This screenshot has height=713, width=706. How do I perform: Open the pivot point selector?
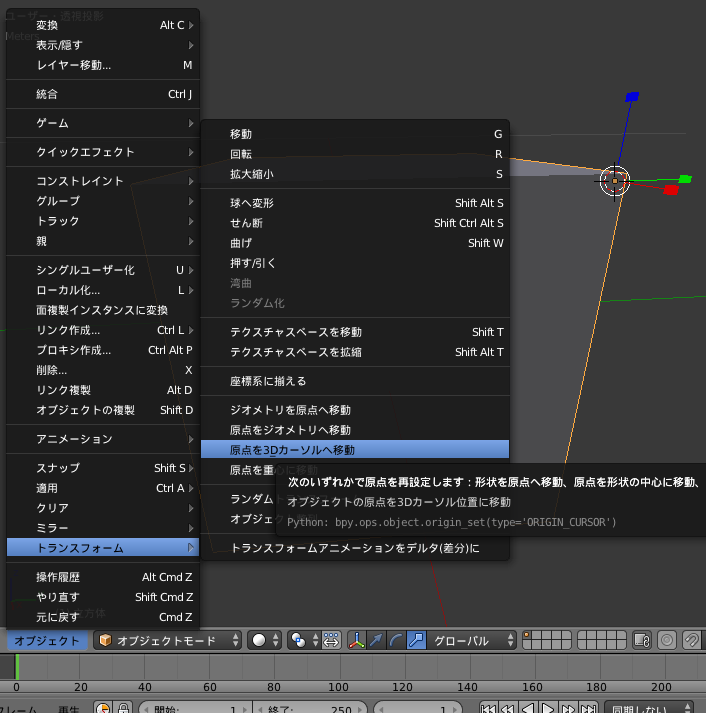tap(304, 641)
